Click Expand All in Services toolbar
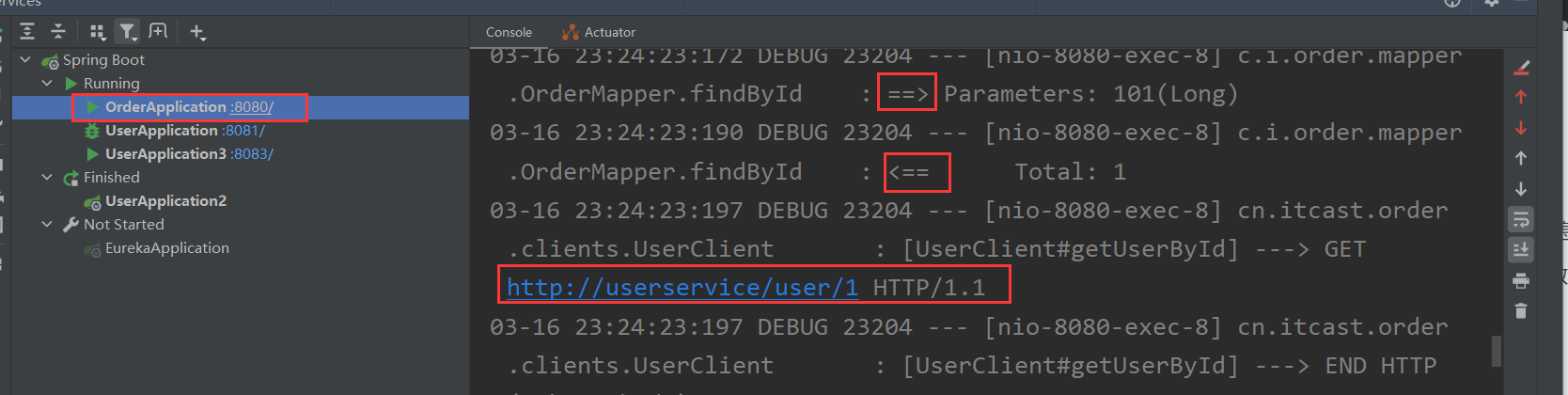The height and width of the screenshot is (395, 1568). [x=27, y=32]
